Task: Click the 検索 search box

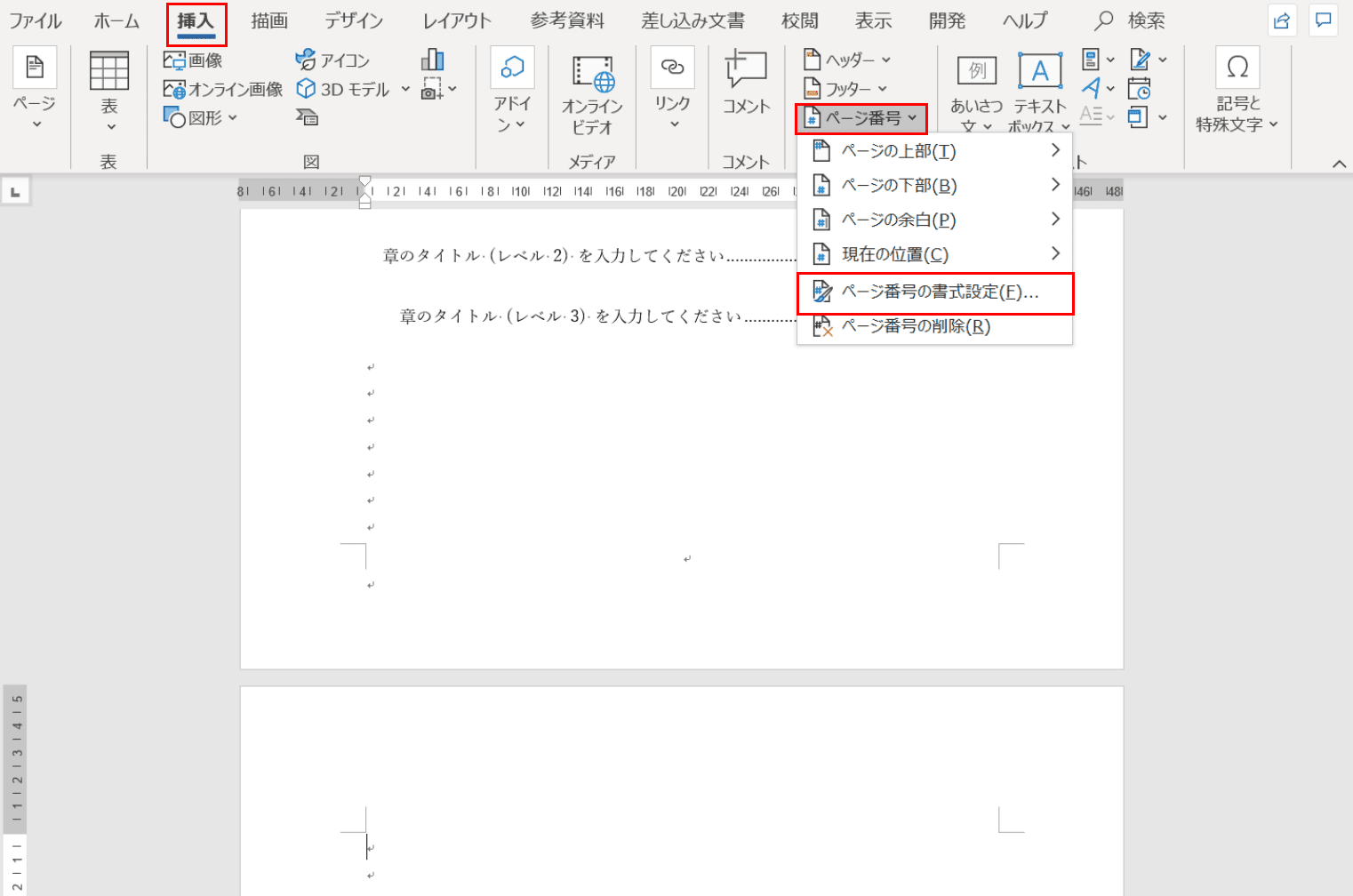Action: [1131, 20]
